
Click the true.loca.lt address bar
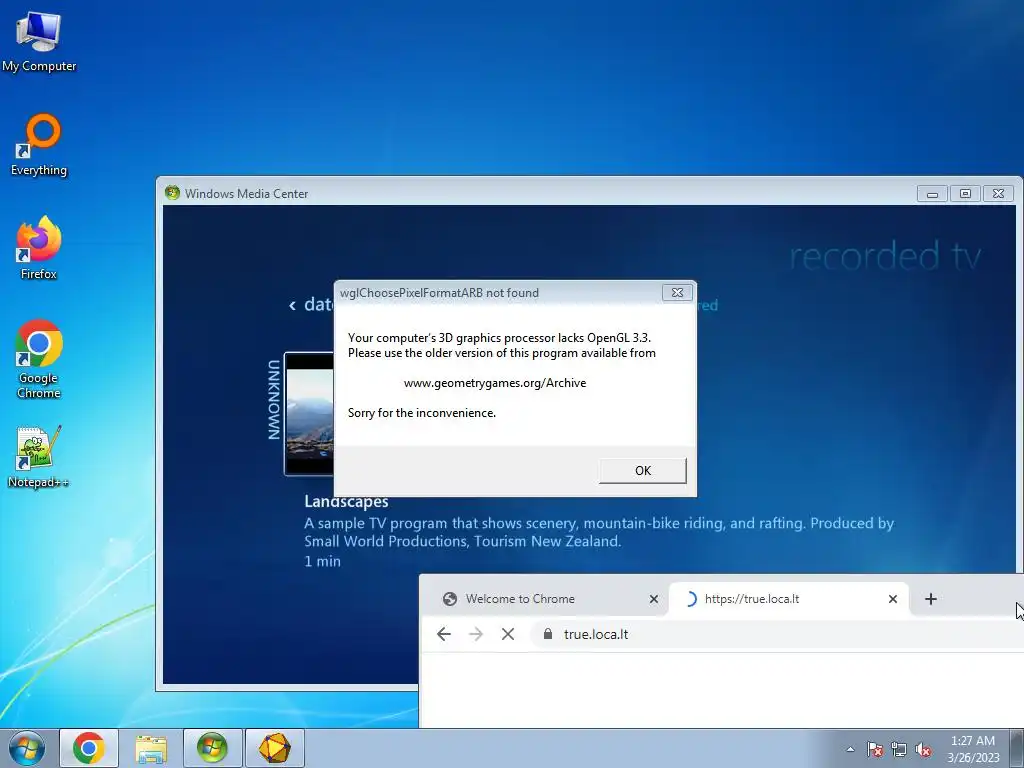click(x=777, y=634)
